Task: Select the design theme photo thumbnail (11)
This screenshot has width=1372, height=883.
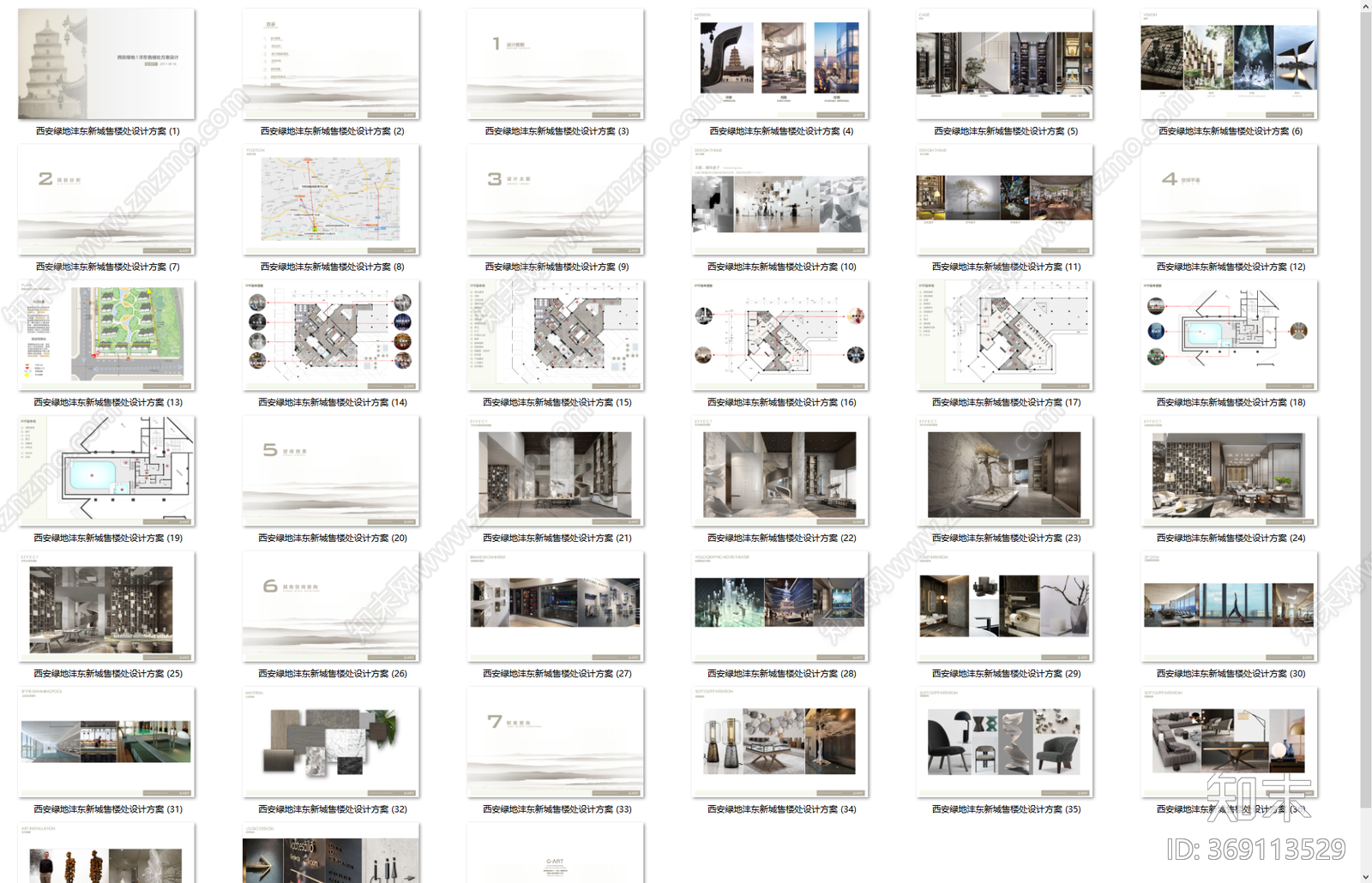Action: (1005, 200)
